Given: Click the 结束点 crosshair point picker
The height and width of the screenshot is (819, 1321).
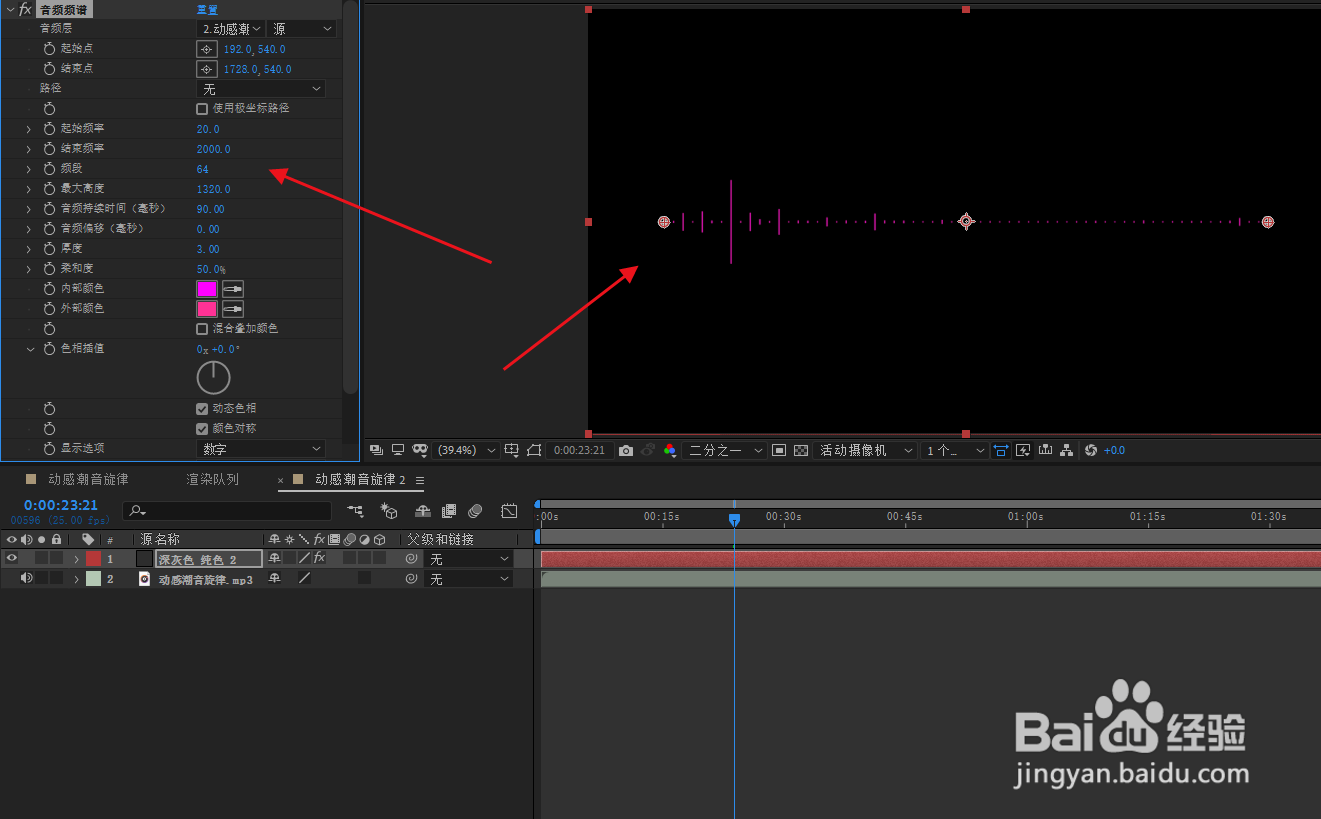Looking at the screenshot, I should (x=206, y=69).
